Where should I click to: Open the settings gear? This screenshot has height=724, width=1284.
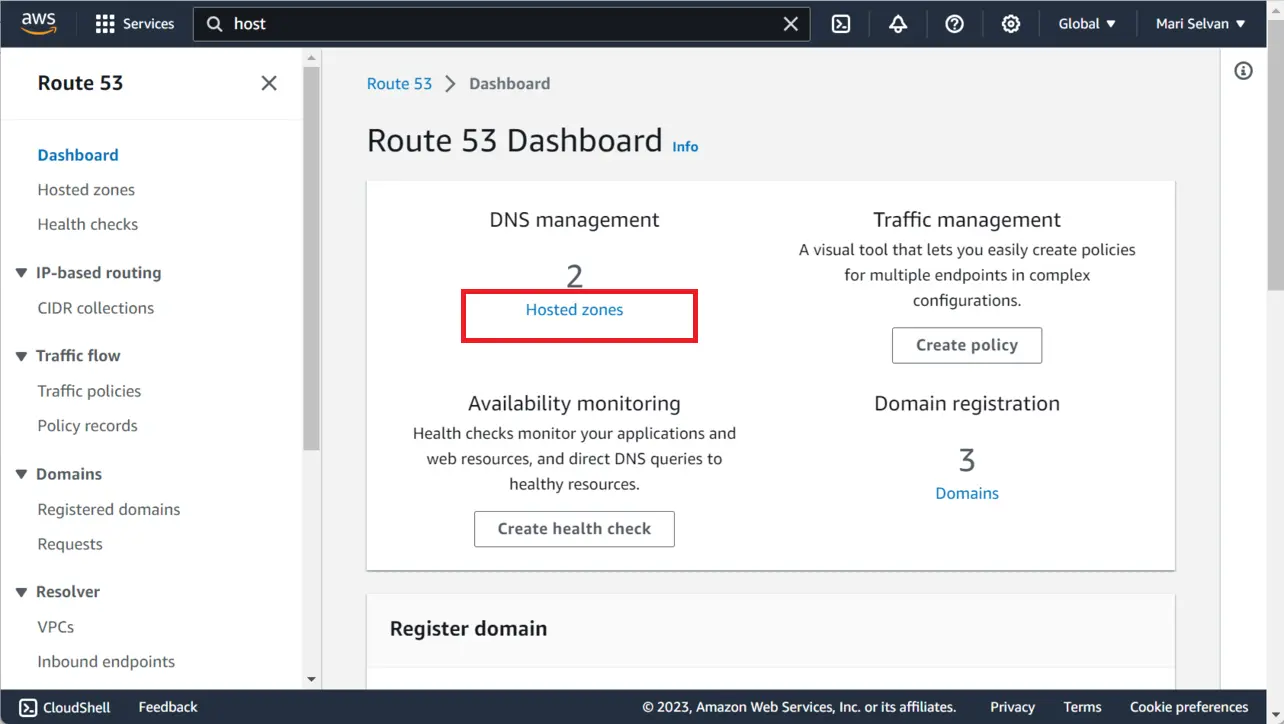pos(1011,24)
